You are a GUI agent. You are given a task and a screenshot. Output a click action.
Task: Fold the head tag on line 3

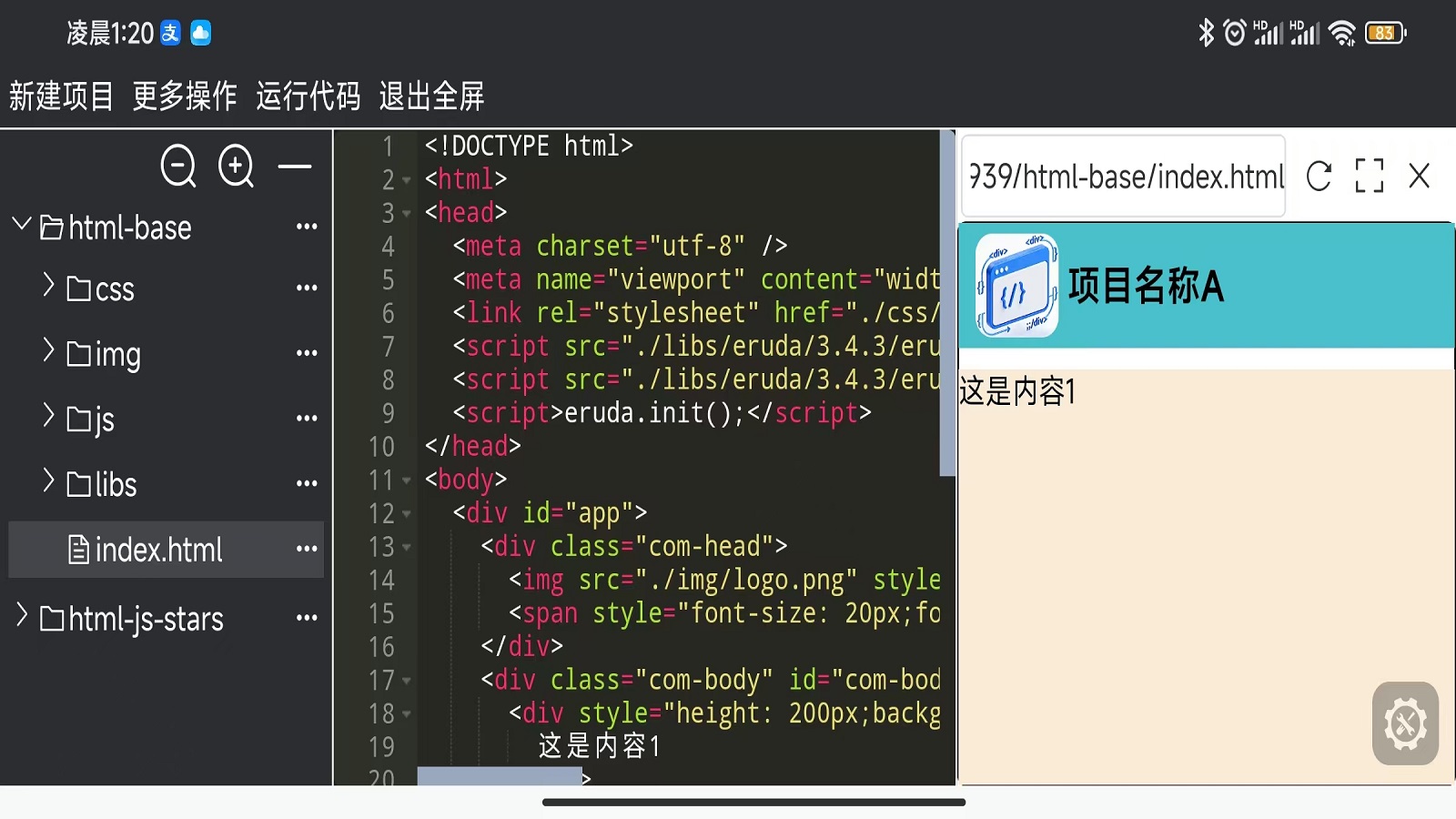407,214
